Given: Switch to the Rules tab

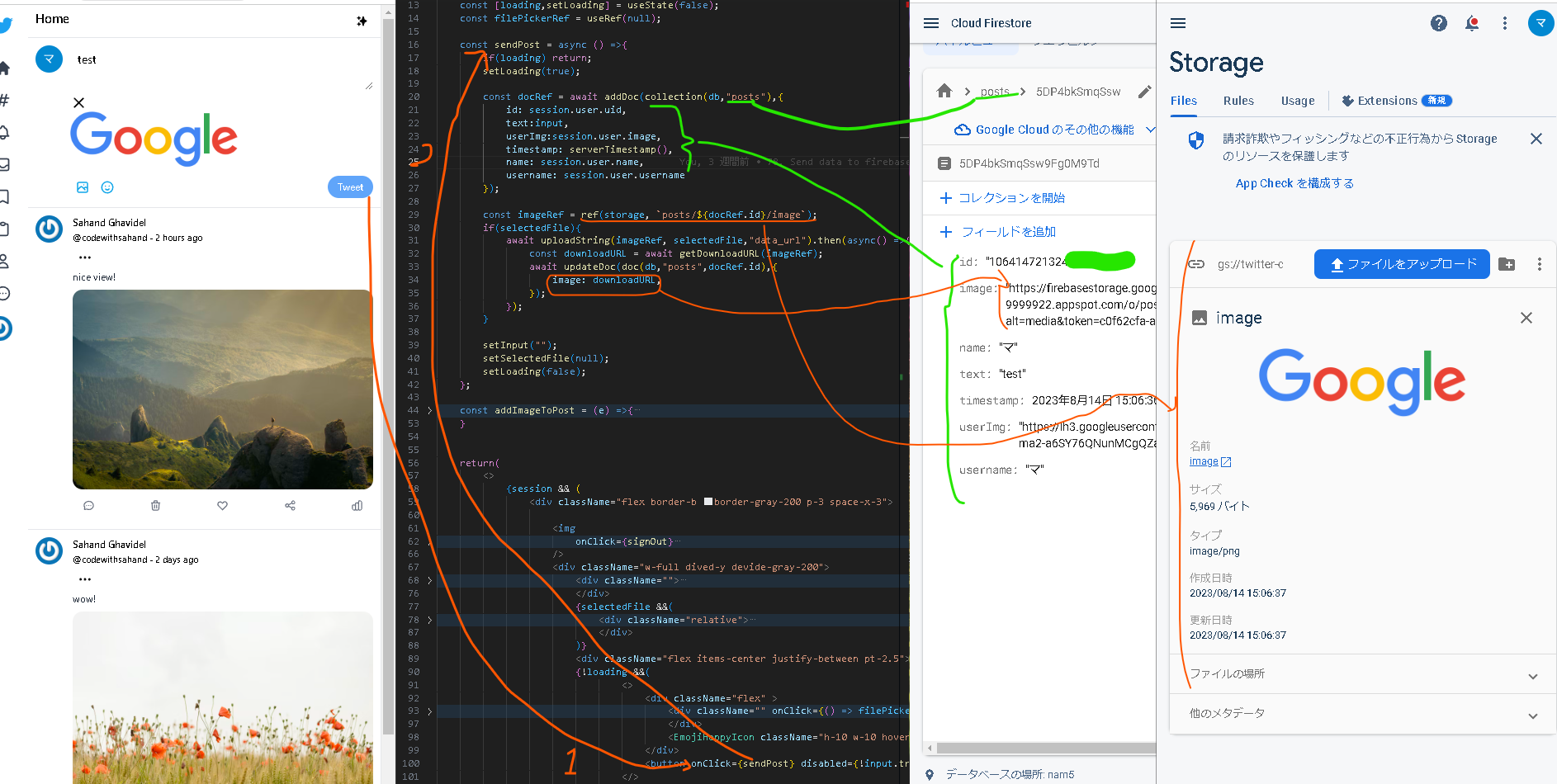Looking at the screenshot, I should point(1238,101).
